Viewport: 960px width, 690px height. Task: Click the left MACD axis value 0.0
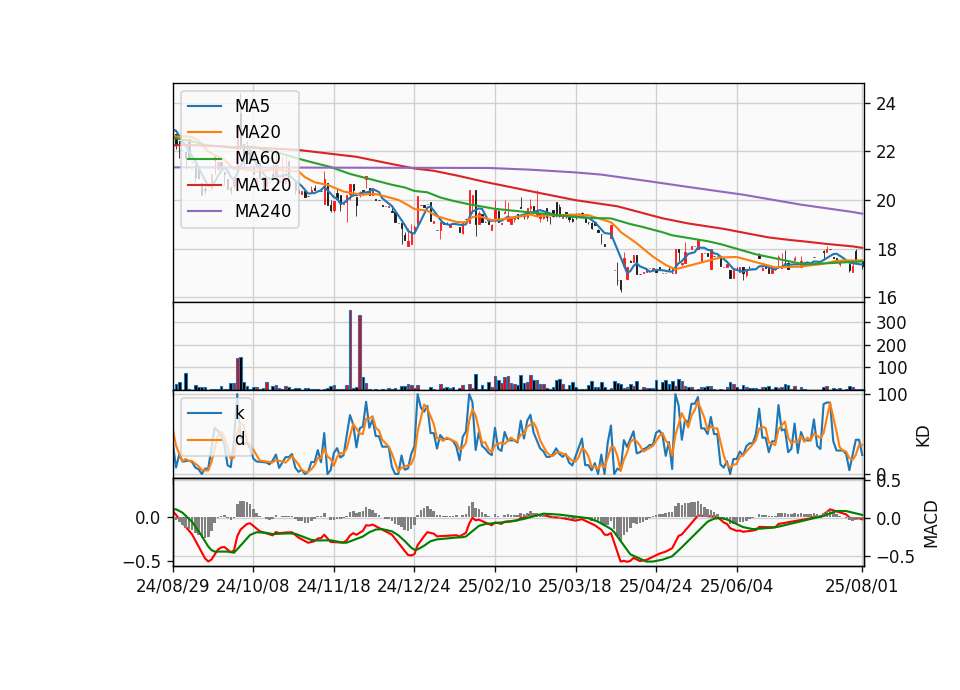click(x=148, y=518)
